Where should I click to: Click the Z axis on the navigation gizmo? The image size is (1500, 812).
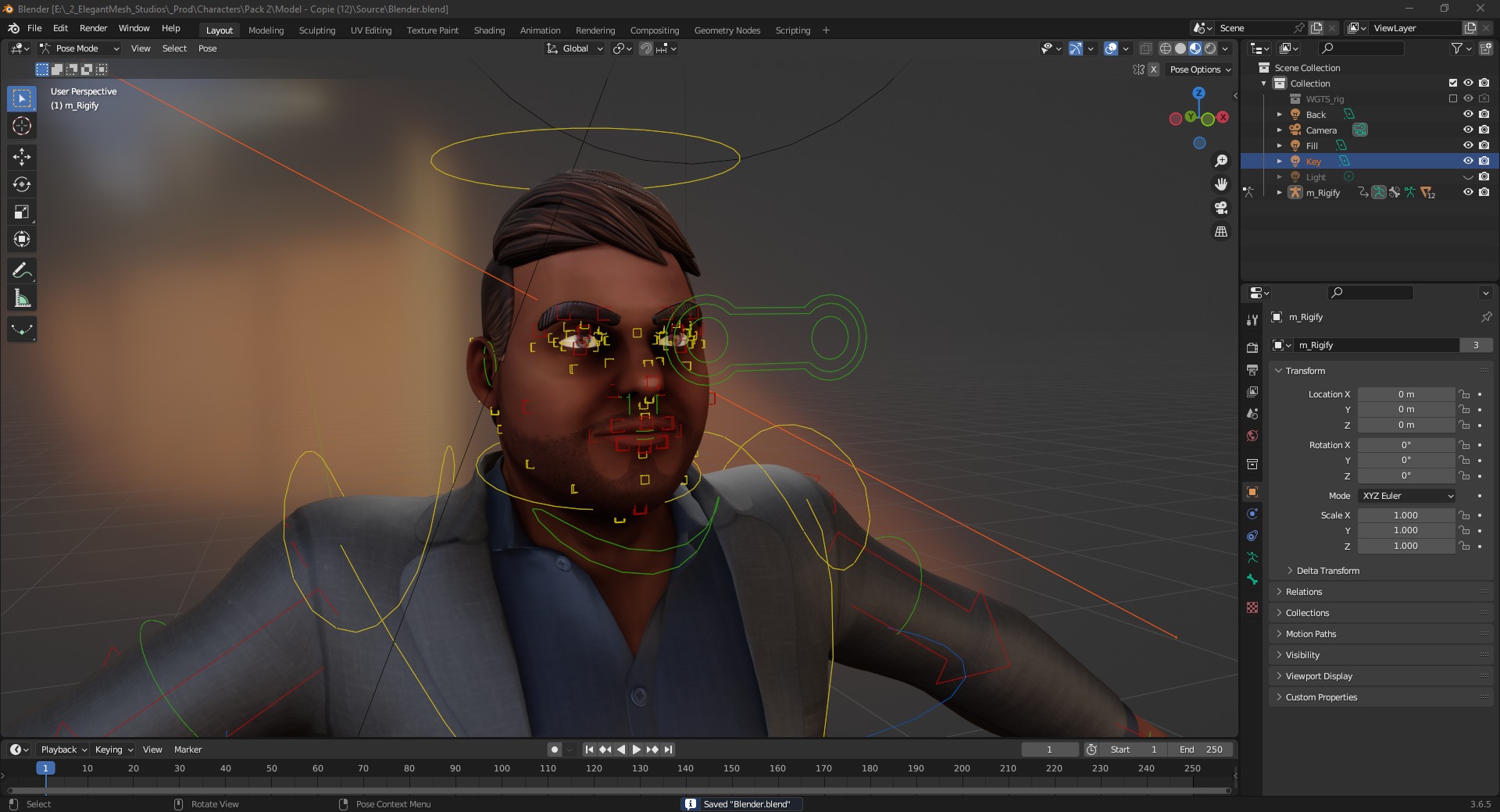tap(1198, 93)
